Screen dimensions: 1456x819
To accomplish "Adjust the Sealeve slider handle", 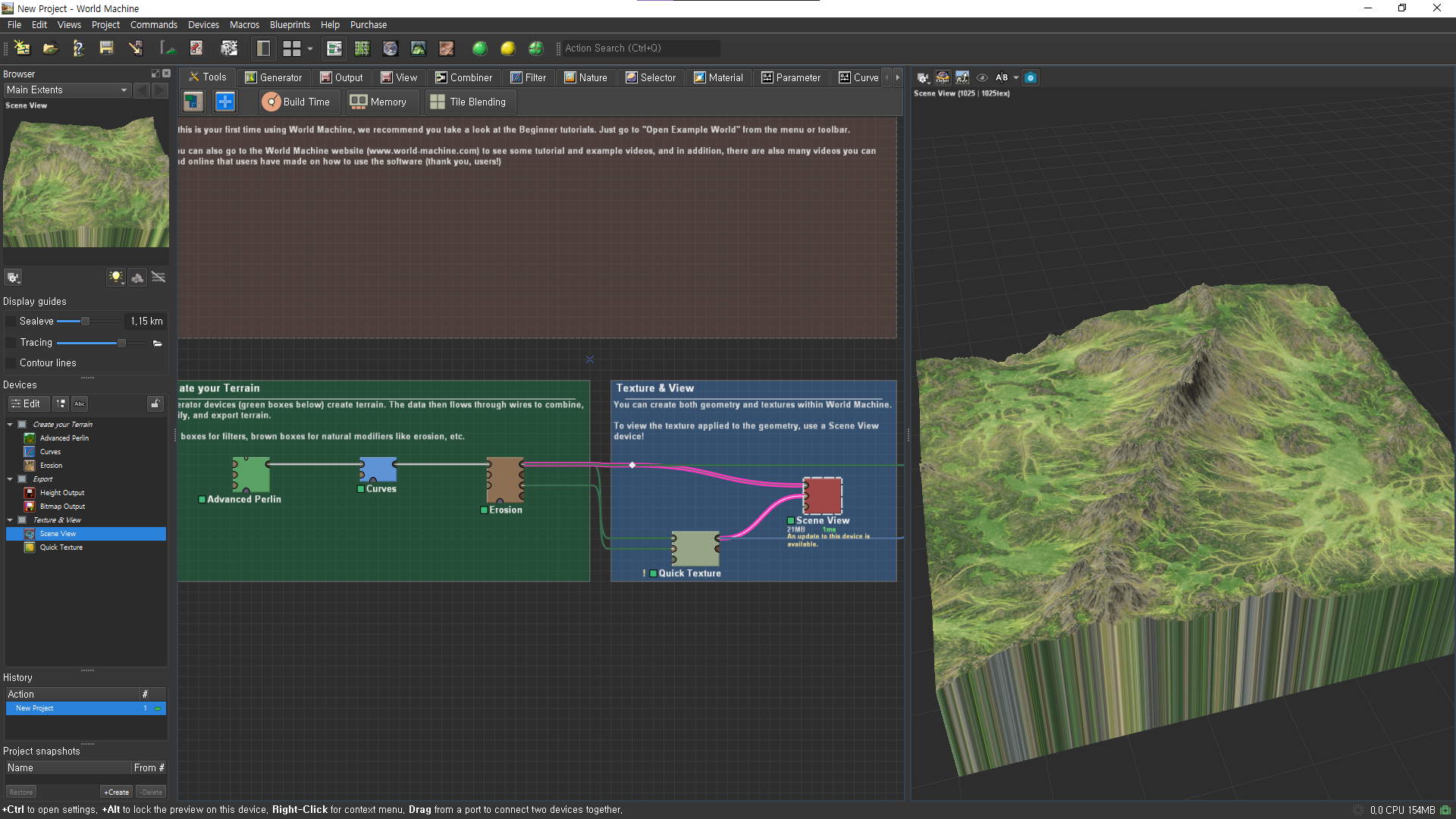I will pos(85,322).
